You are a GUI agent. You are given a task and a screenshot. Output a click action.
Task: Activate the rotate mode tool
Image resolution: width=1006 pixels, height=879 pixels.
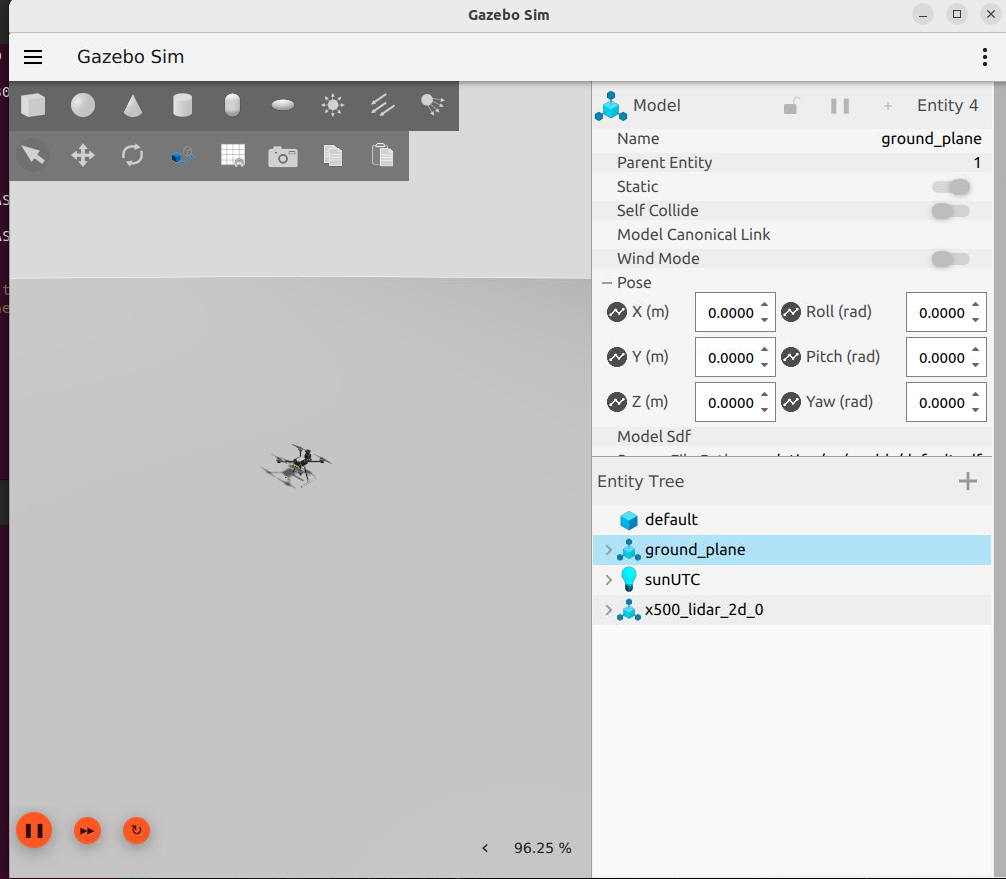tap(133, 155)
